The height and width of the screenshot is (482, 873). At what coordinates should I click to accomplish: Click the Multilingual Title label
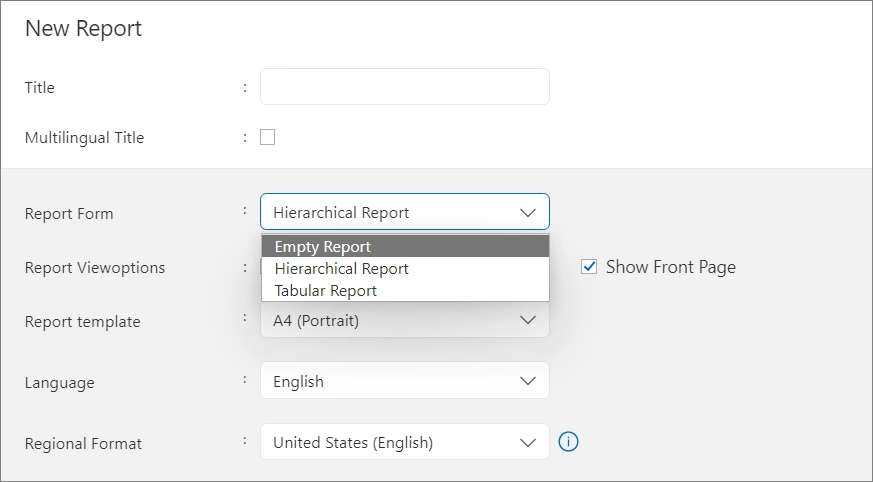[84, 137]
